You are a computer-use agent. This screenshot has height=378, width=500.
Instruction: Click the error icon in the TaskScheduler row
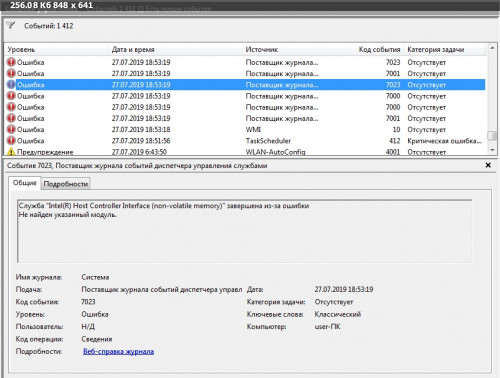click(11, 141)
